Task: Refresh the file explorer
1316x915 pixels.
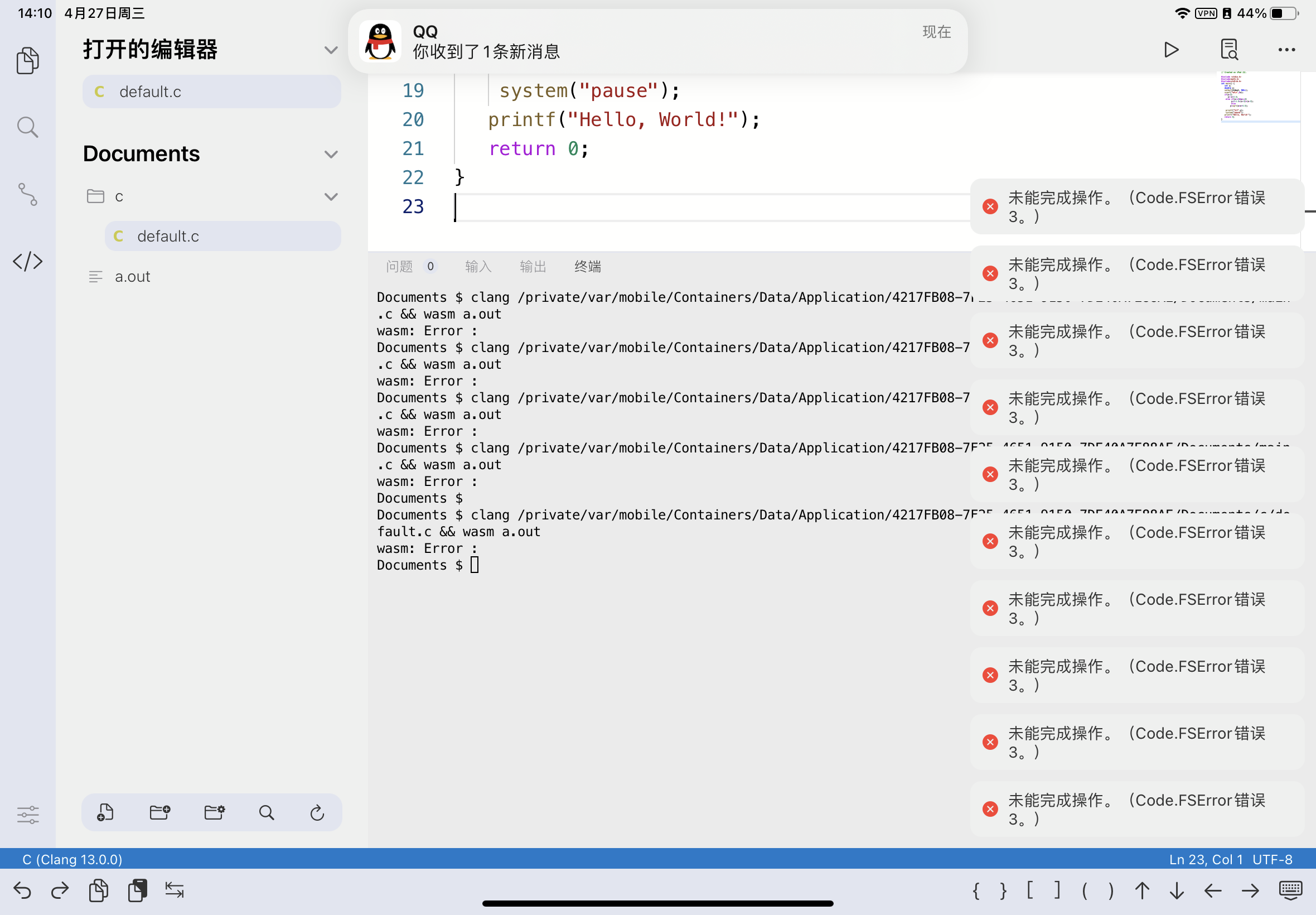Action: pyautogui.click(x=317, y=812)
